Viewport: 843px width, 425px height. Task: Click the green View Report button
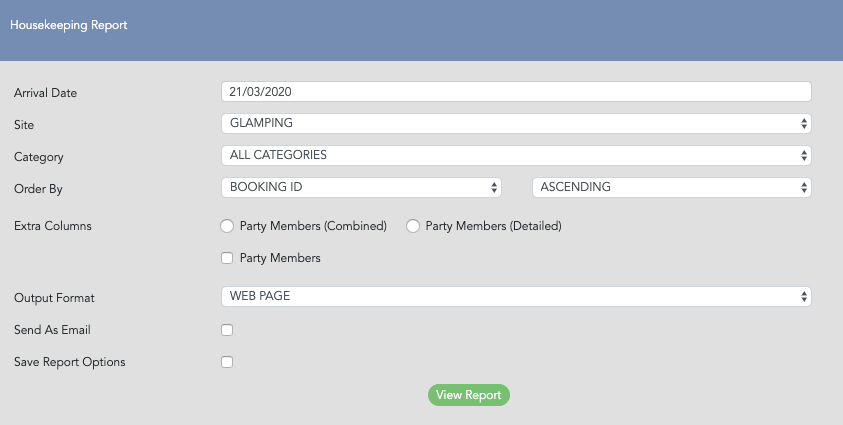(x=469, y=395)
